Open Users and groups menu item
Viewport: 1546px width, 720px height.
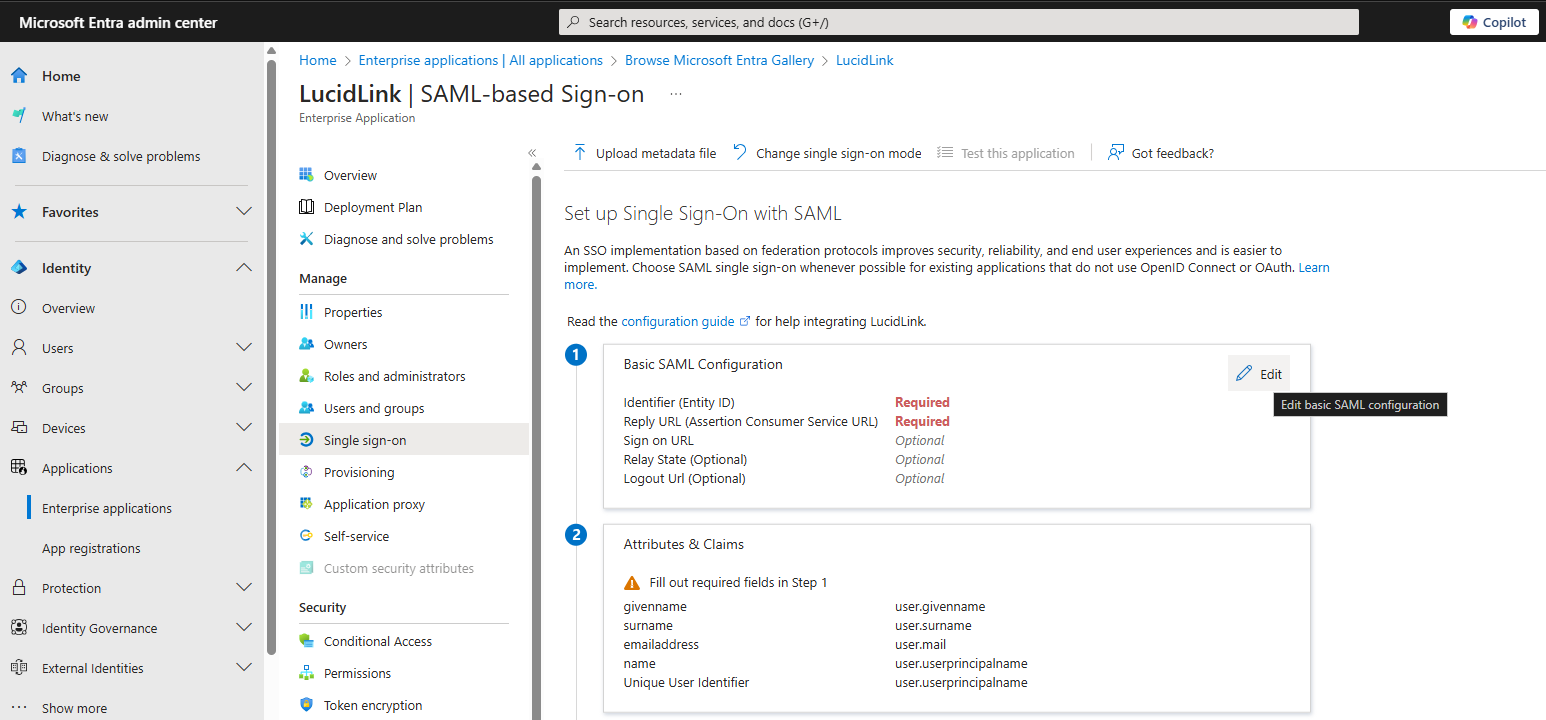tap(374, 408)
